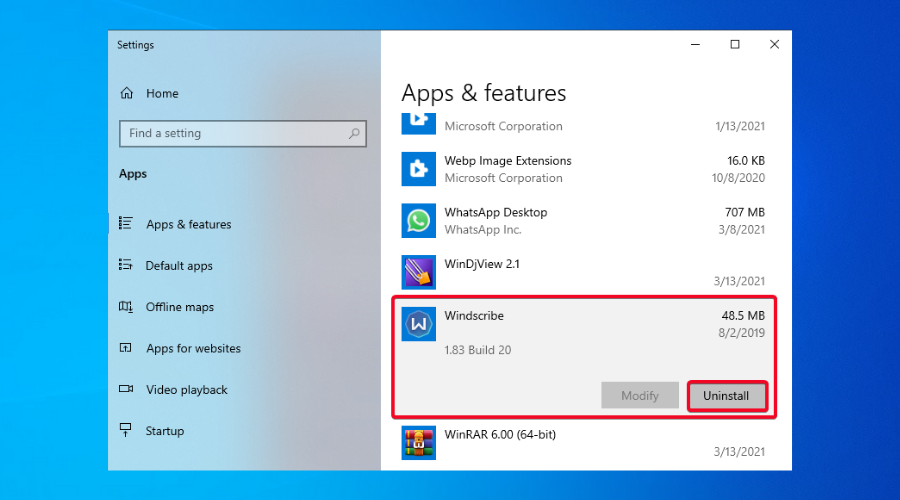Minimize the Settings window
Viewport: 900px width, 500px height.
pyautogui.click(x=695, y=44)
